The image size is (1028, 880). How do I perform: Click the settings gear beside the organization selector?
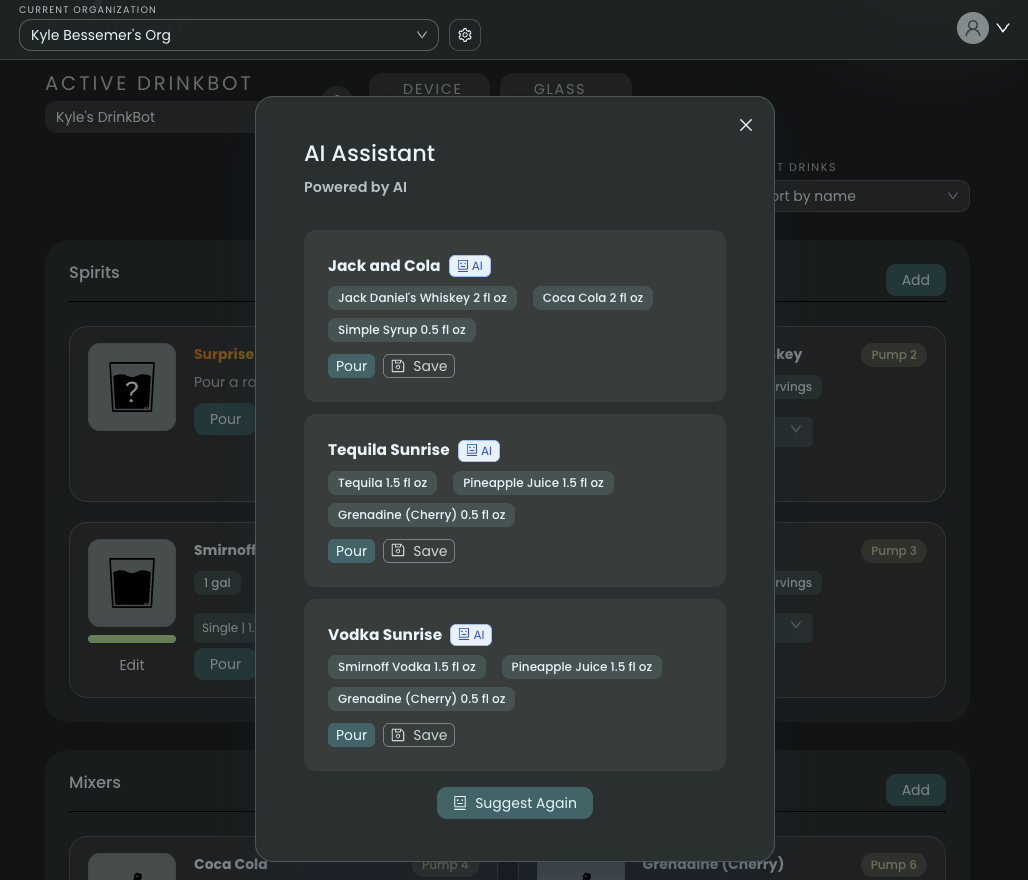coord(464,34)
